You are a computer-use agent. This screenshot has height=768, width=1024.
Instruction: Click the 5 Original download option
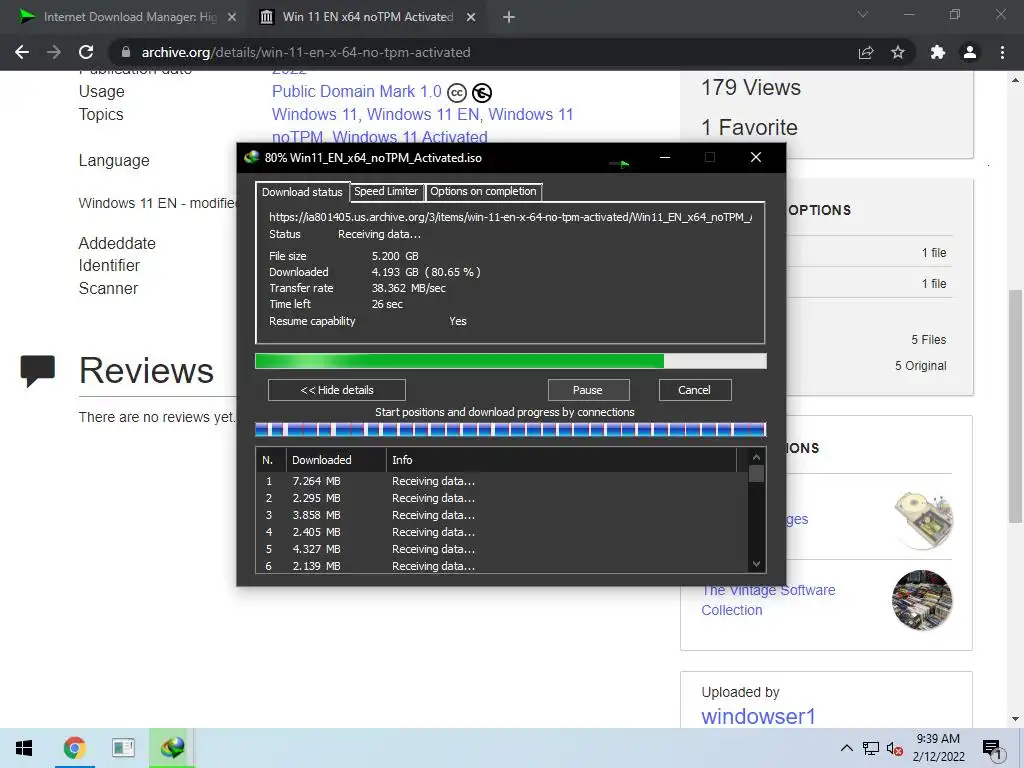pyautogui.click(x=921, y=366)
